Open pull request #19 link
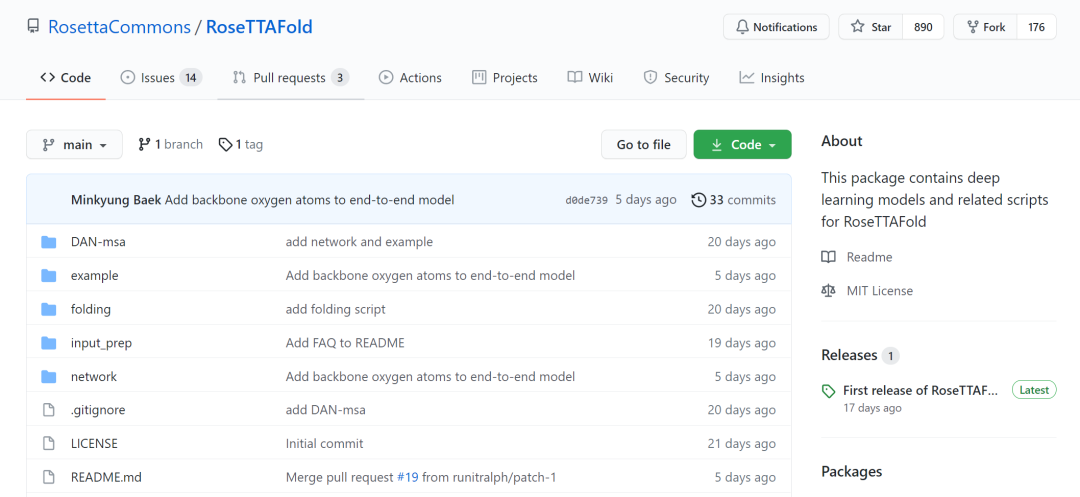Viewport: 1080px width, 497px height. (408, 477)
